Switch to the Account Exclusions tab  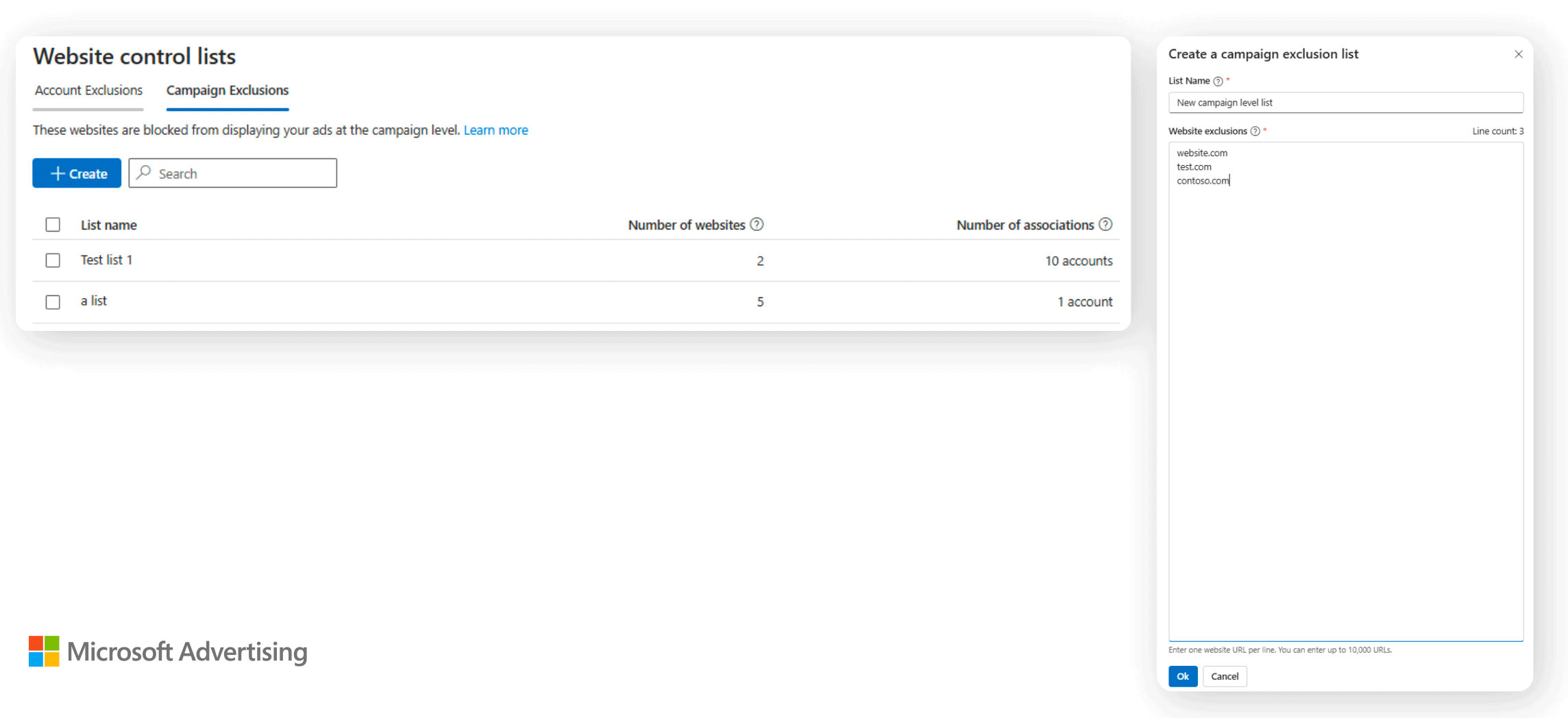click(x=88, y=90)
